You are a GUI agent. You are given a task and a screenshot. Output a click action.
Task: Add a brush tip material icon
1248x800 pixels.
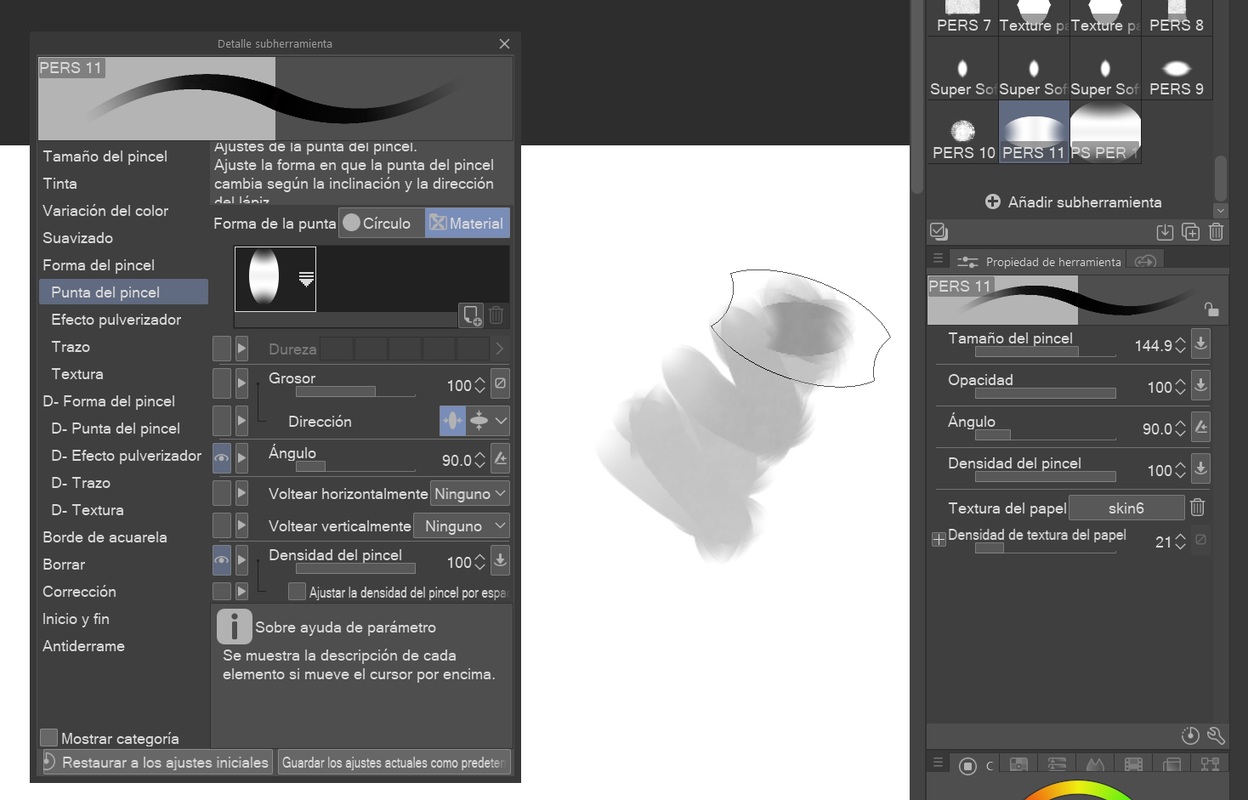(x=472, y=315)
